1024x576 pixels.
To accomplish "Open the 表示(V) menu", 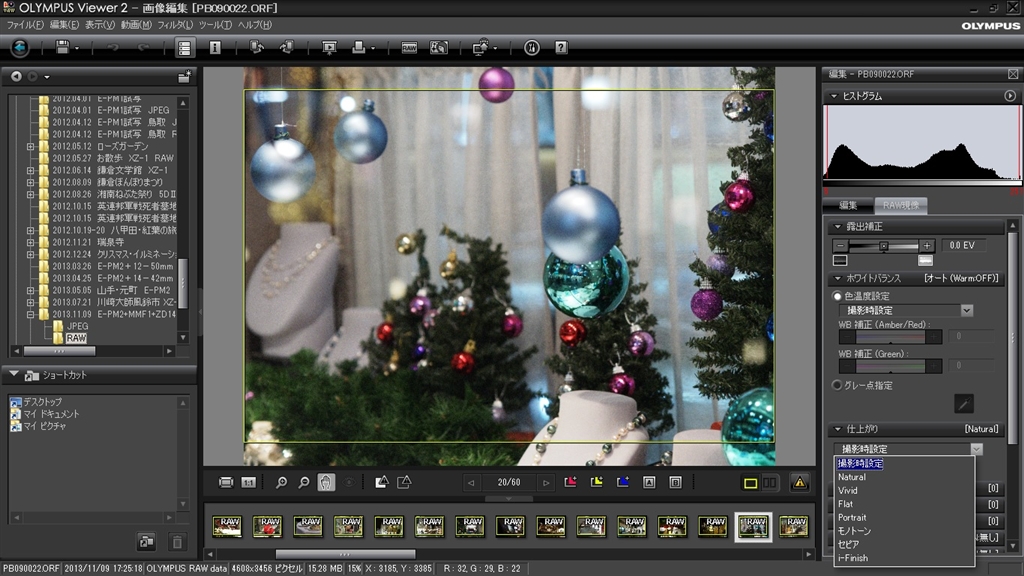I will pyautogui.click(x=99, y=25).
